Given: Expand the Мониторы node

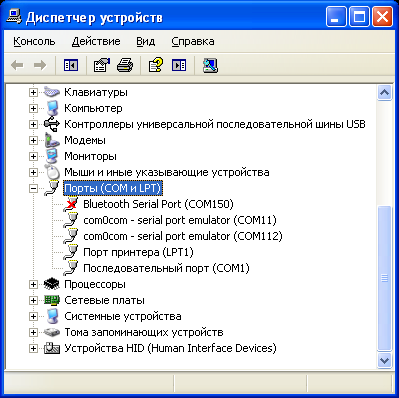Looking at the screenshot, I should tap(33, 156).
